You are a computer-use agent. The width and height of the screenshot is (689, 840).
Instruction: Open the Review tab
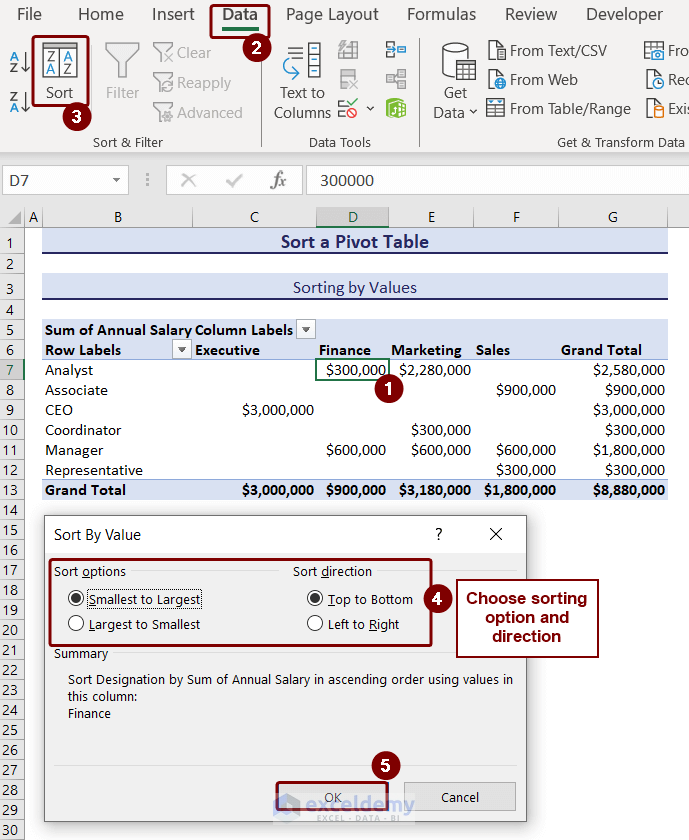coord(531,14)
